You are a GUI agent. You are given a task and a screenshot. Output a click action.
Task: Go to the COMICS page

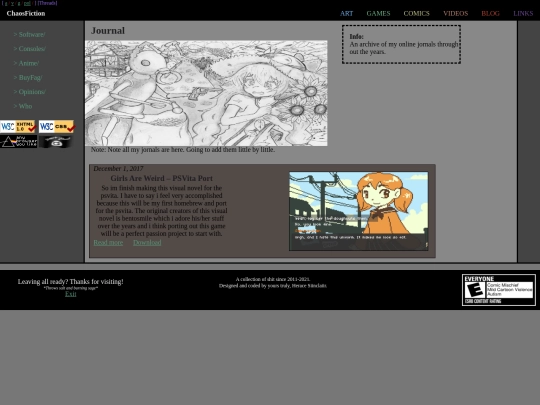(416, 13)
